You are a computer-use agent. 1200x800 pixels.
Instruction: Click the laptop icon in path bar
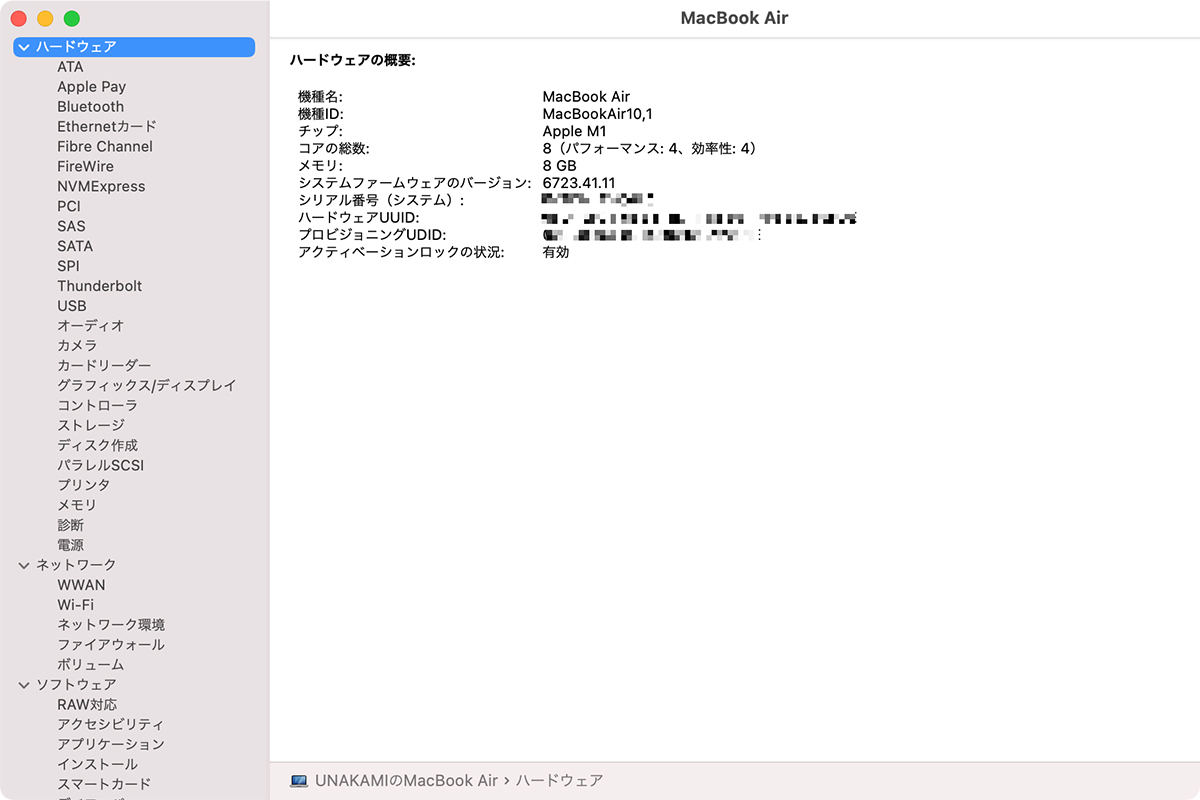[x=299, y=780]
